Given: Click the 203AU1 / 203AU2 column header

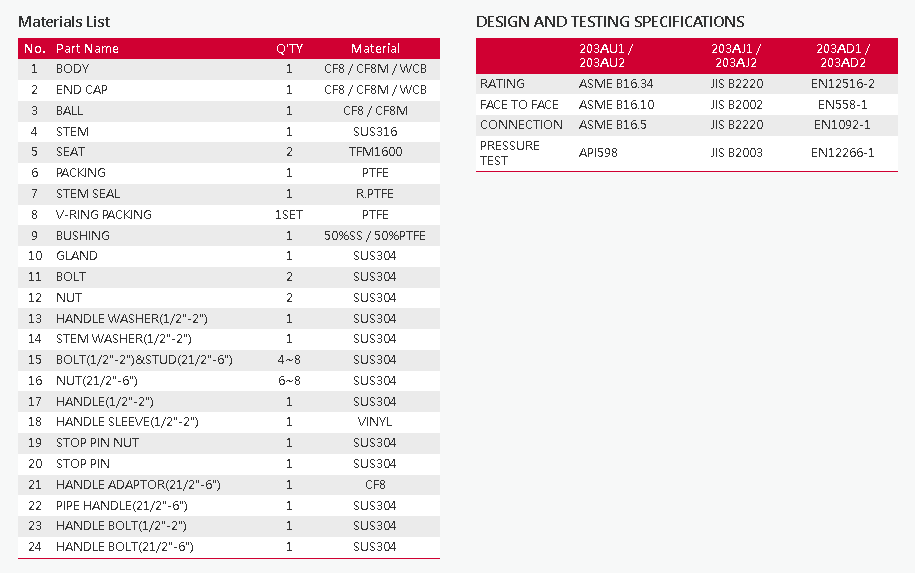Looking at the screenshot, I should coord(606,55).
